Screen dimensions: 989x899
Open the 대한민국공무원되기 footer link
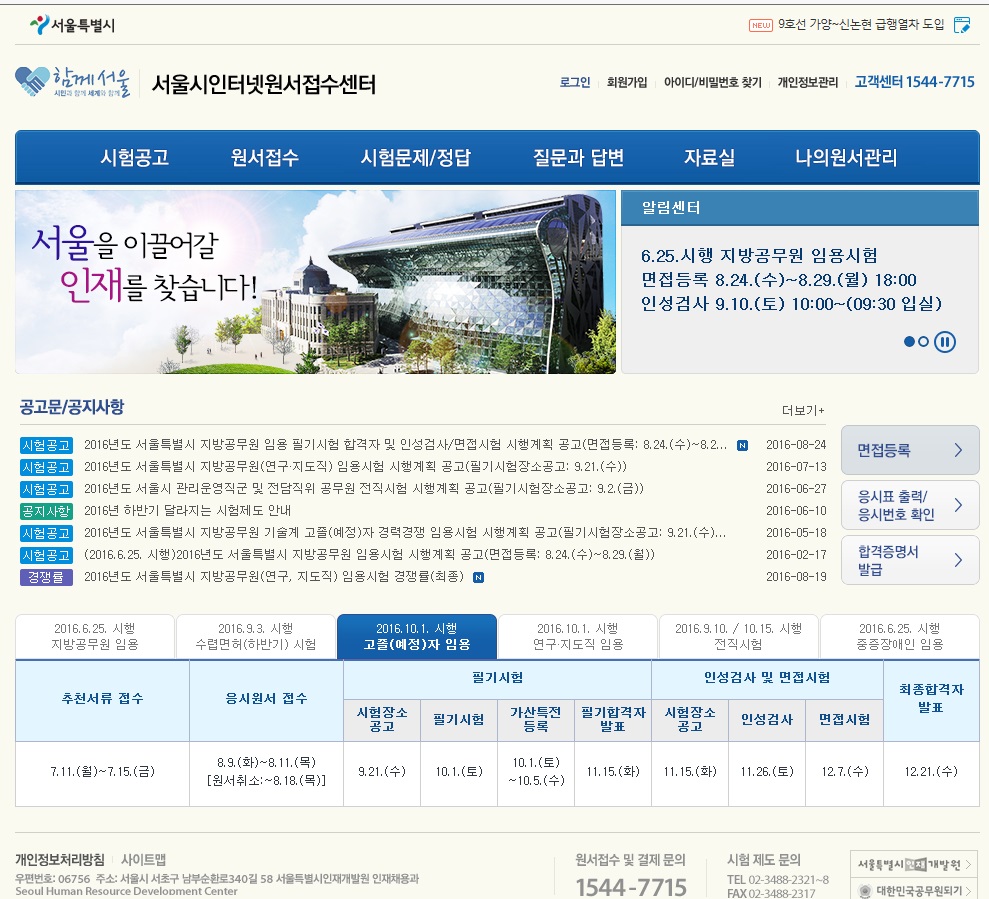914,890
